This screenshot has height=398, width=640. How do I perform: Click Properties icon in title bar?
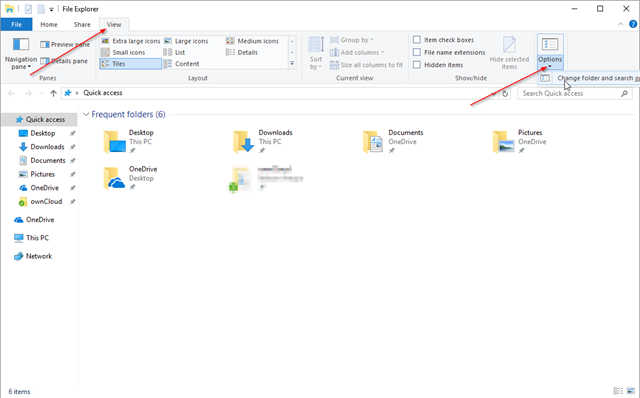[28, 9]
